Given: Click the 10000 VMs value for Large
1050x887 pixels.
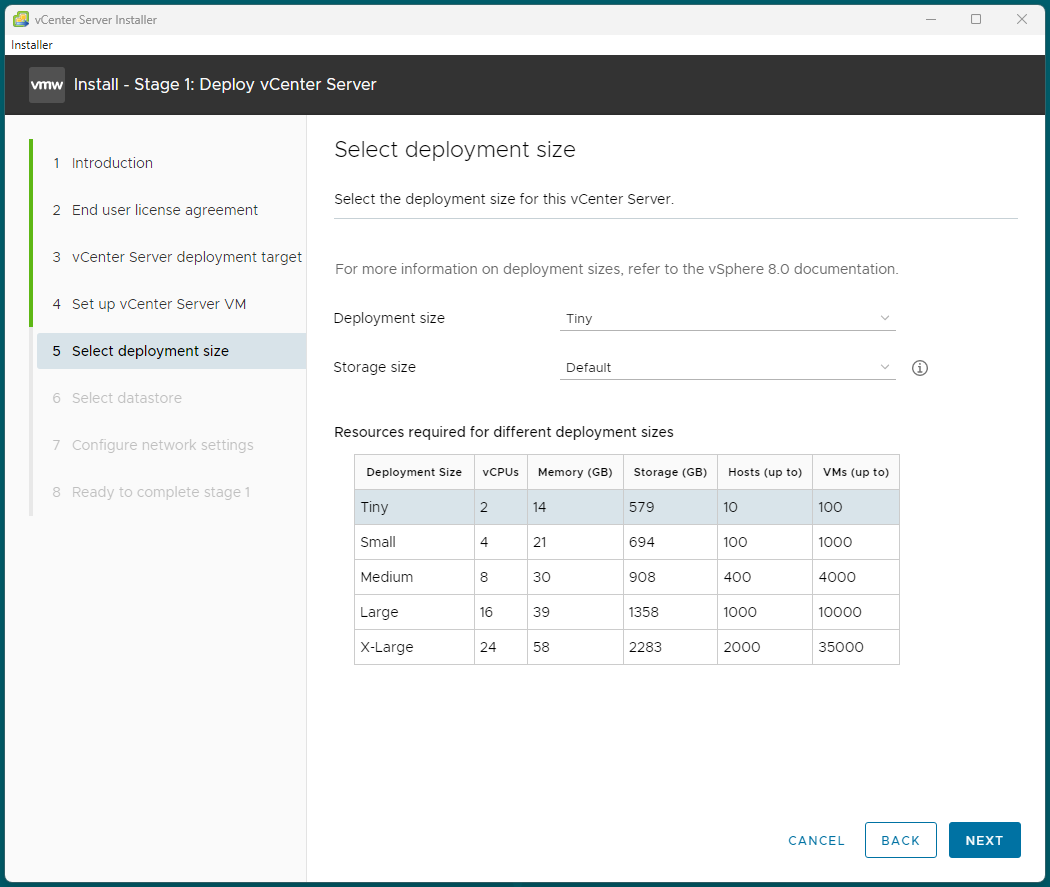Looking at the screenshot, I should (840, 612).
